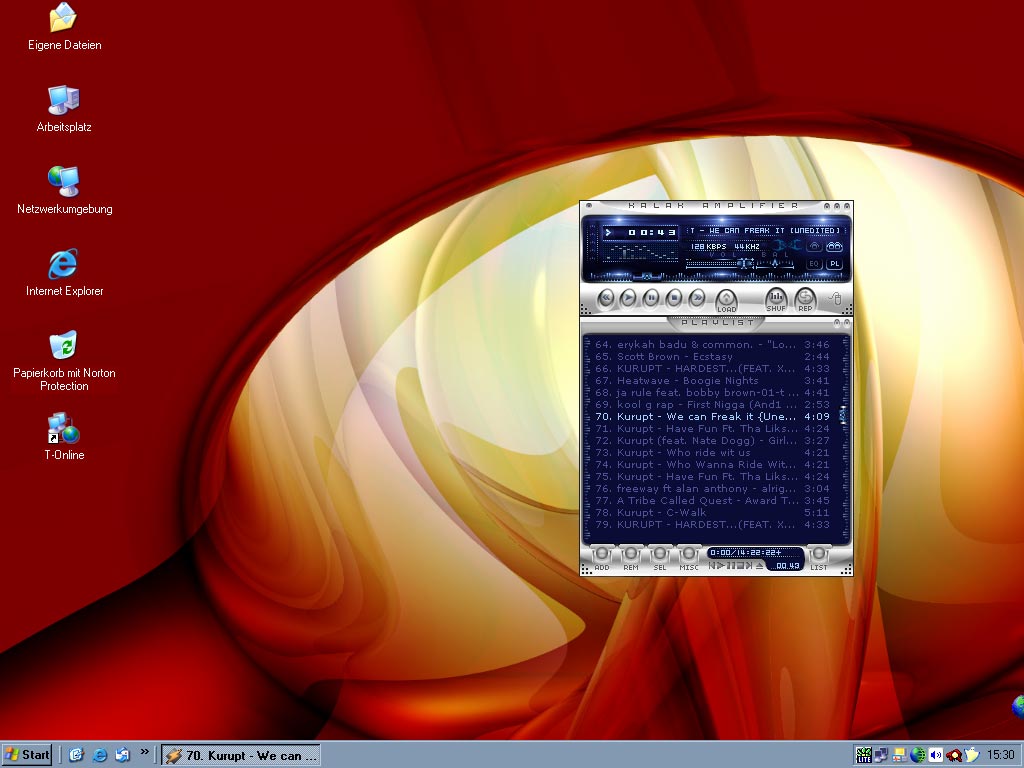Image resolution: width=1024 pixels, height=768 pixels.
Task: Select track 71 Kurupt - Have Fun
Action: pos(712,428)
